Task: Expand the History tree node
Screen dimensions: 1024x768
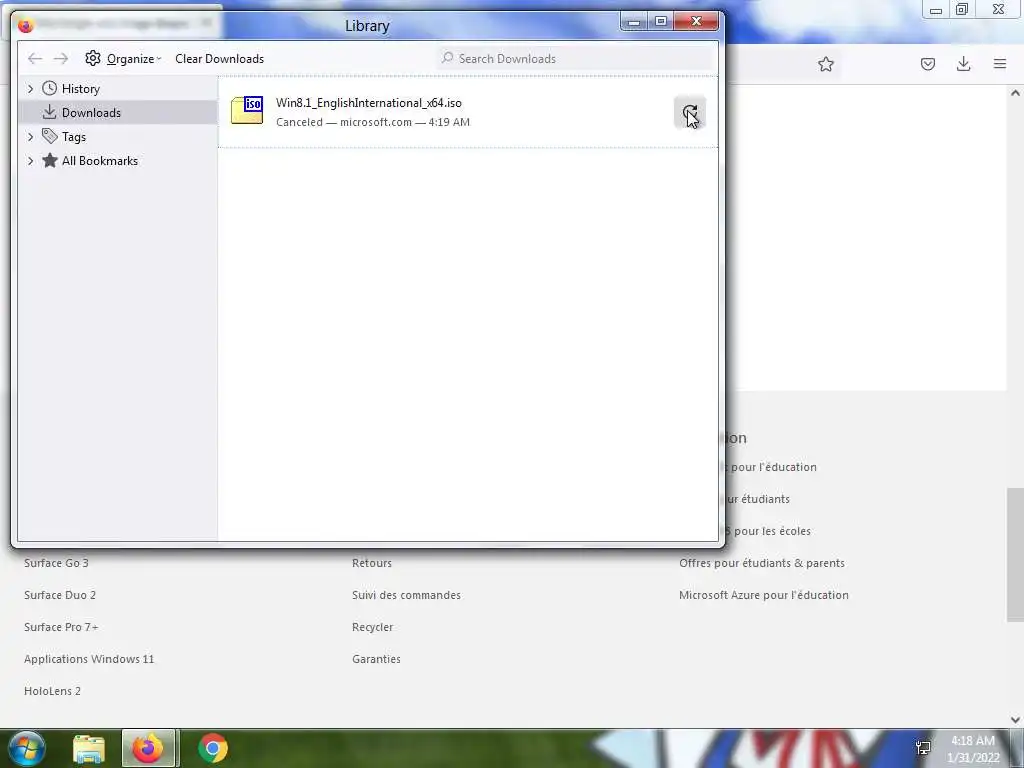Action: pos(30,88)
